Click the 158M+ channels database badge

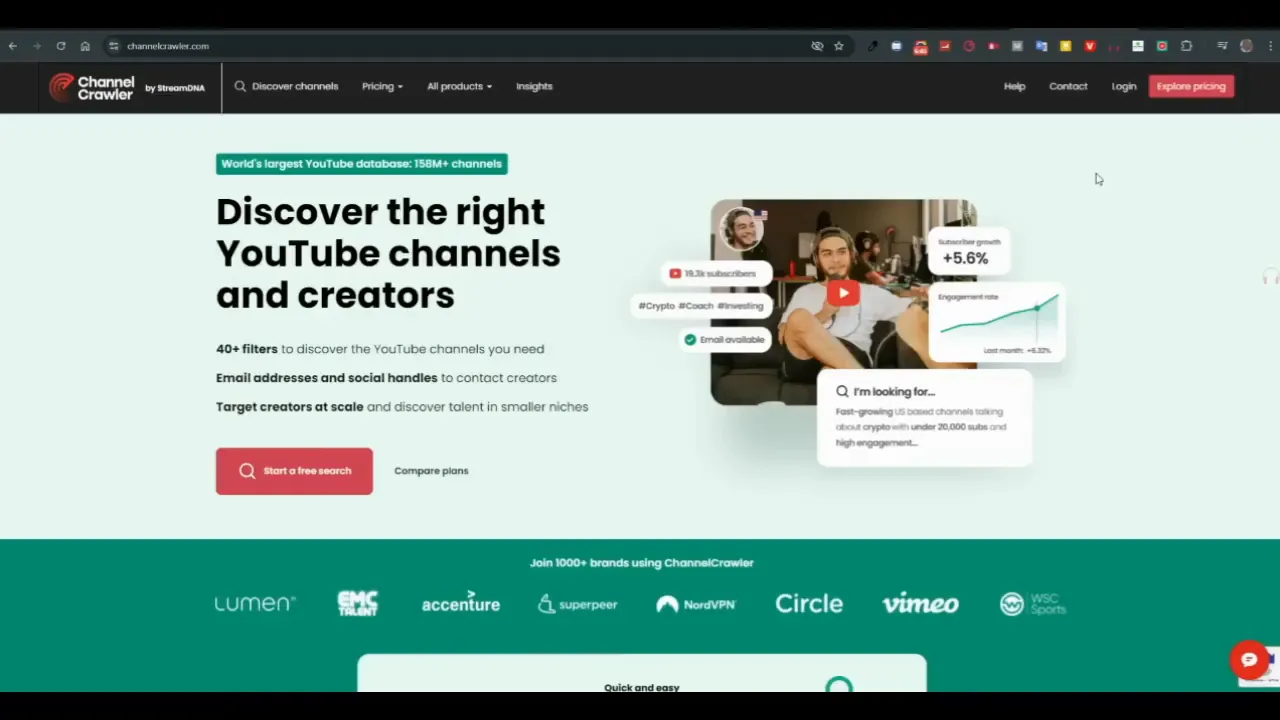click(362, 164)
